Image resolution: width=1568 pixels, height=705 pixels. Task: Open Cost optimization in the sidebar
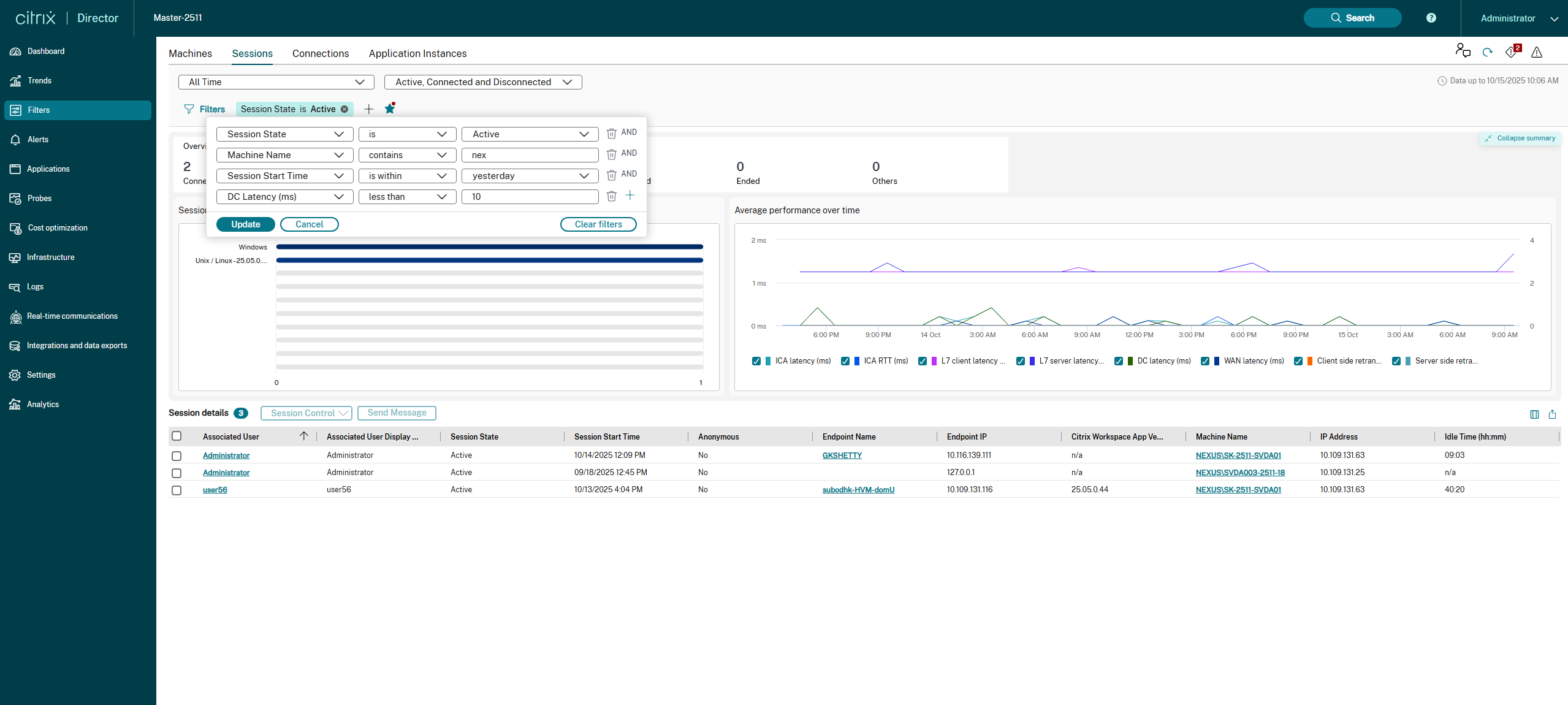(58, 228)
